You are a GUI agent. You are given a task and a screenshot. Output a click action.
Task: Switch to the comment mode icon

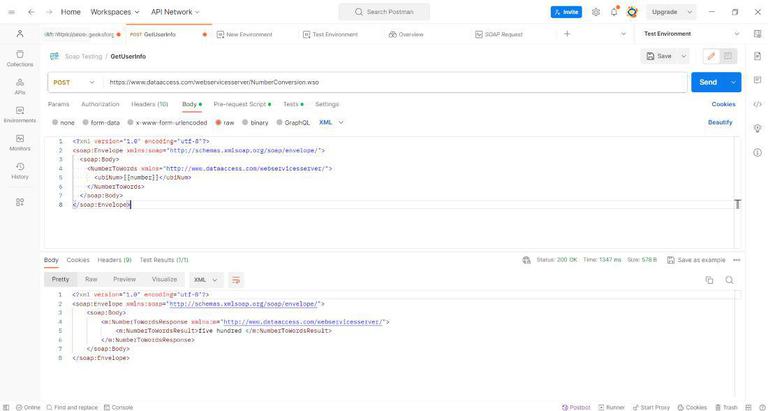728,56
